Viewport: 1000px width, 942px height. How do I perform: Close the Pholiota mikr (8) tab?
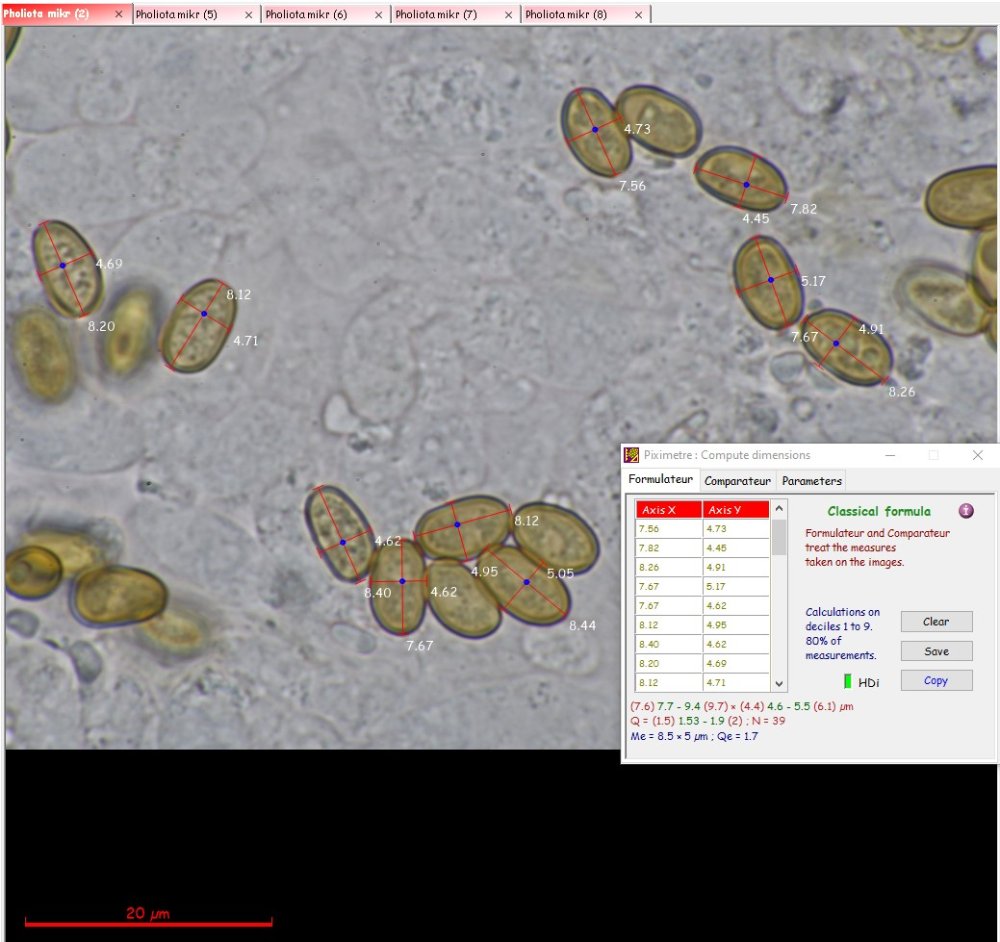pos(637,15)
